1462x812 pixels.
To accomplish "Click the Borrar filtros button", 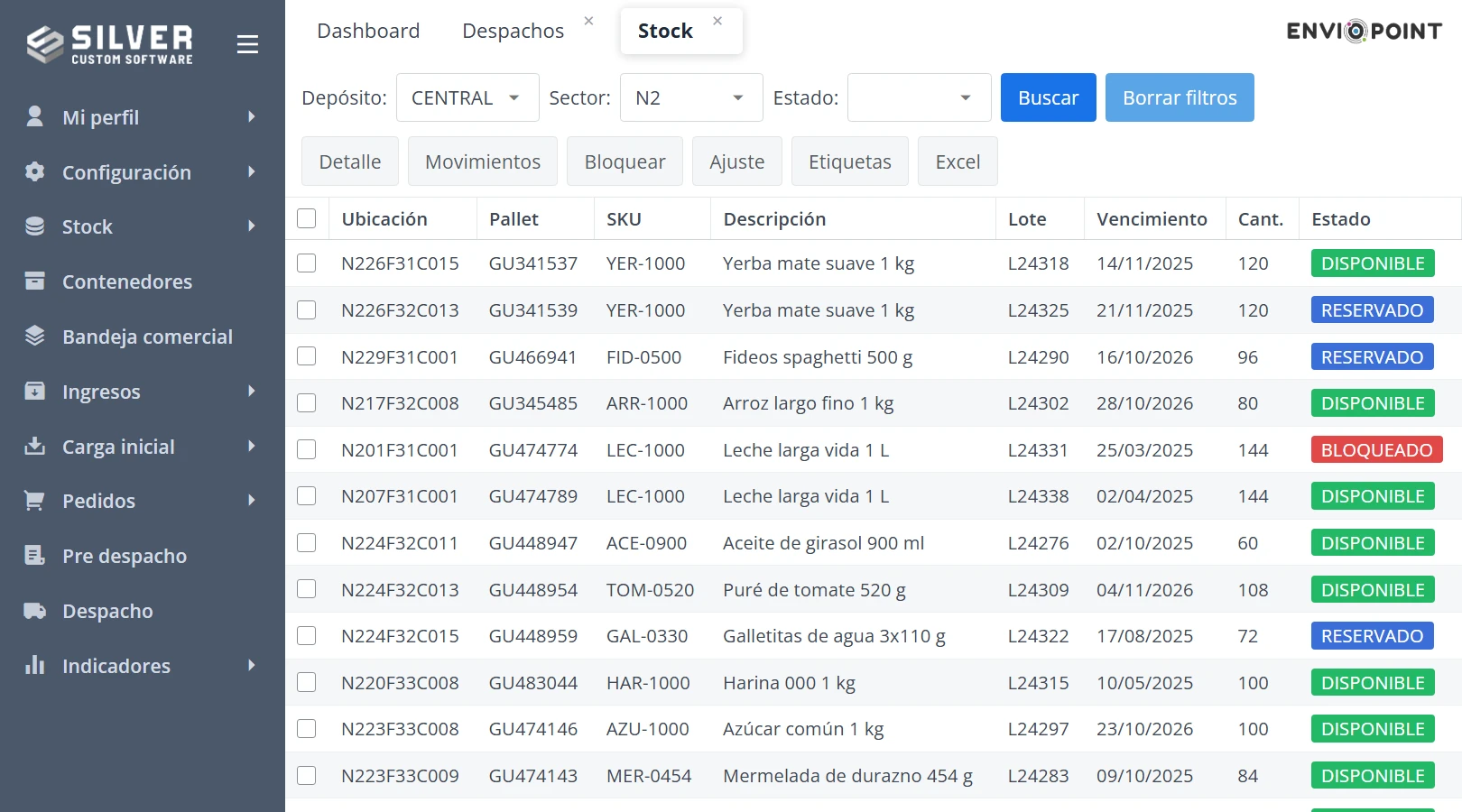I will 1180,97.
